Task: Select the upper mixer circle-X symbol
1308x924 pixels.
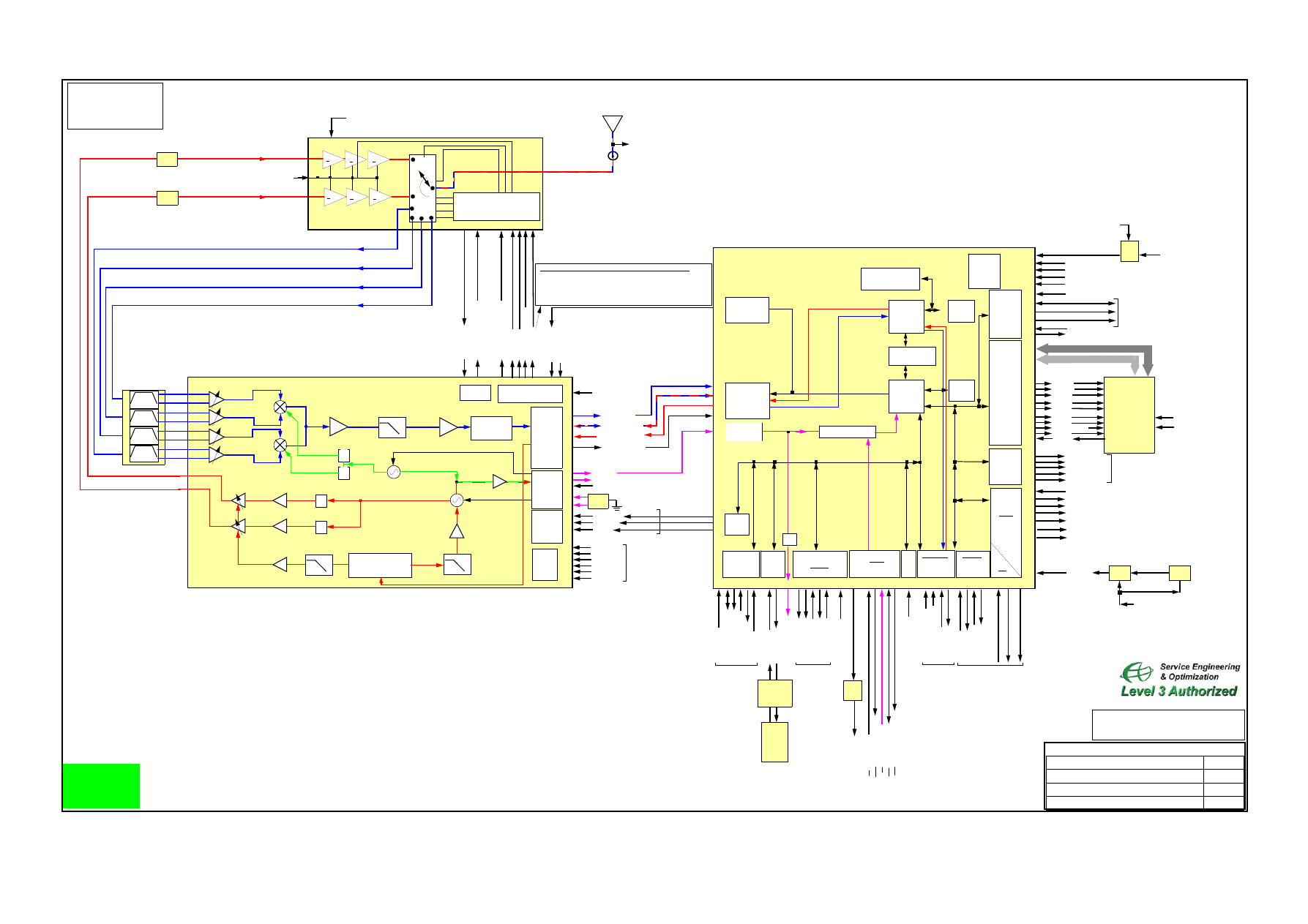Action: click(x=280, y=407)
